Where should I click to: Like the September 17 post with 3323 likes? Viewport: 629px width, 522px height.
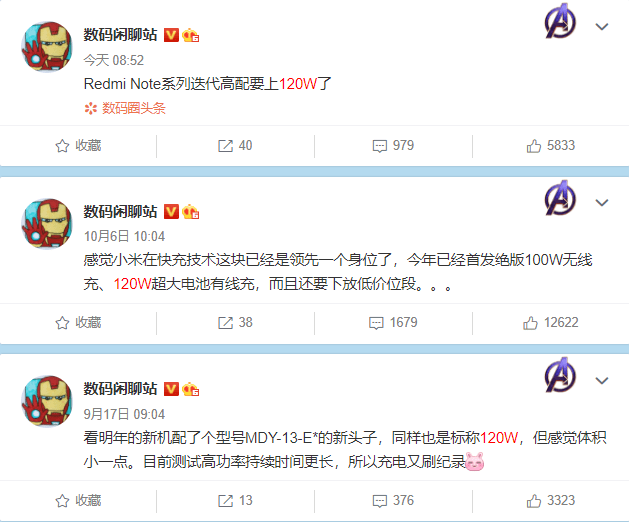click(x=551, y=500)
